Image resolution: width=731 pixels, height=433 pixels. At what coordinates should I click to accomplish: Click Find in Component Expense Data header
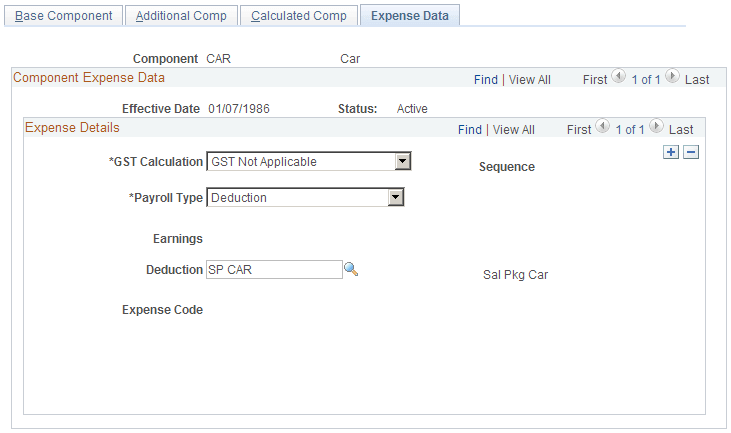click(485, 79)
